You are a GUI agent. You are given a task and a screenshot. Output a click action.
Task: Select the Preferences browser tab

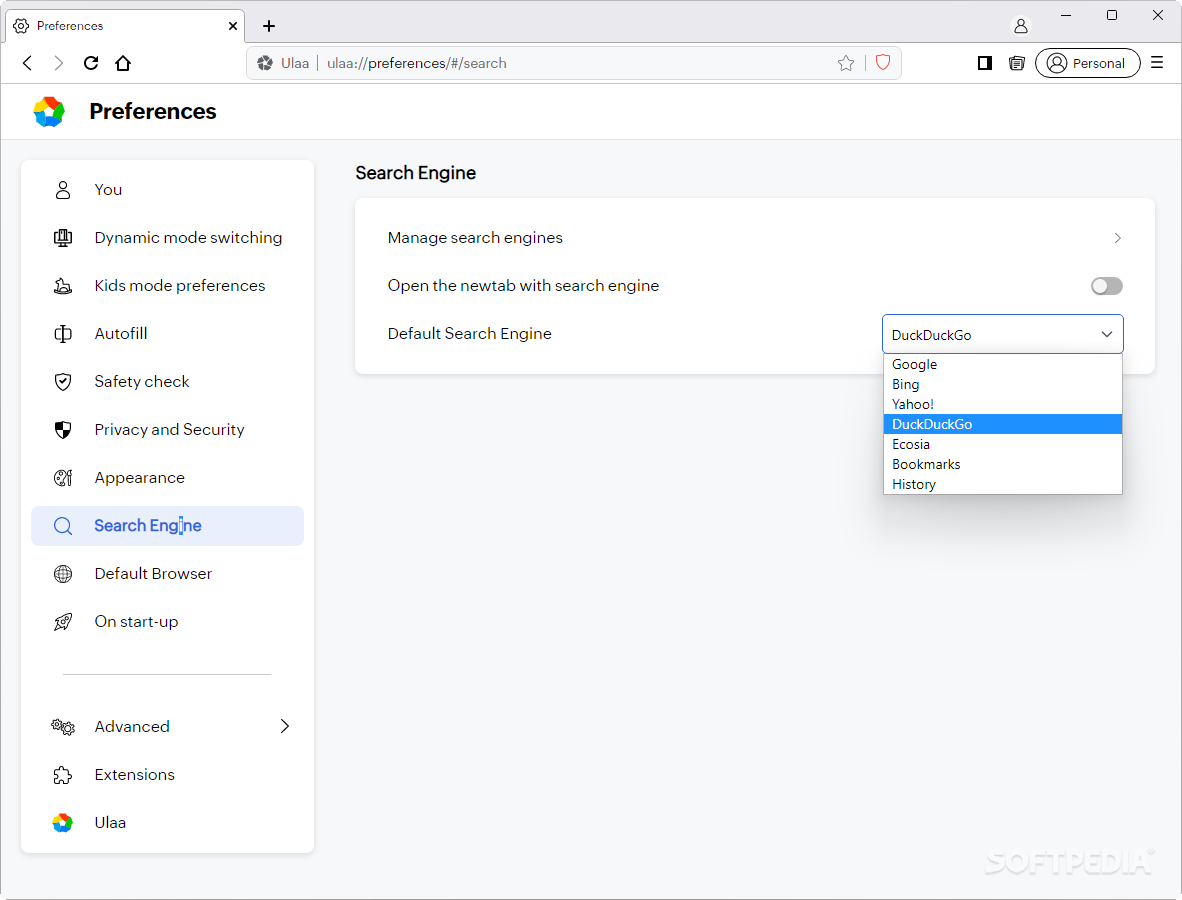[125, 26]
